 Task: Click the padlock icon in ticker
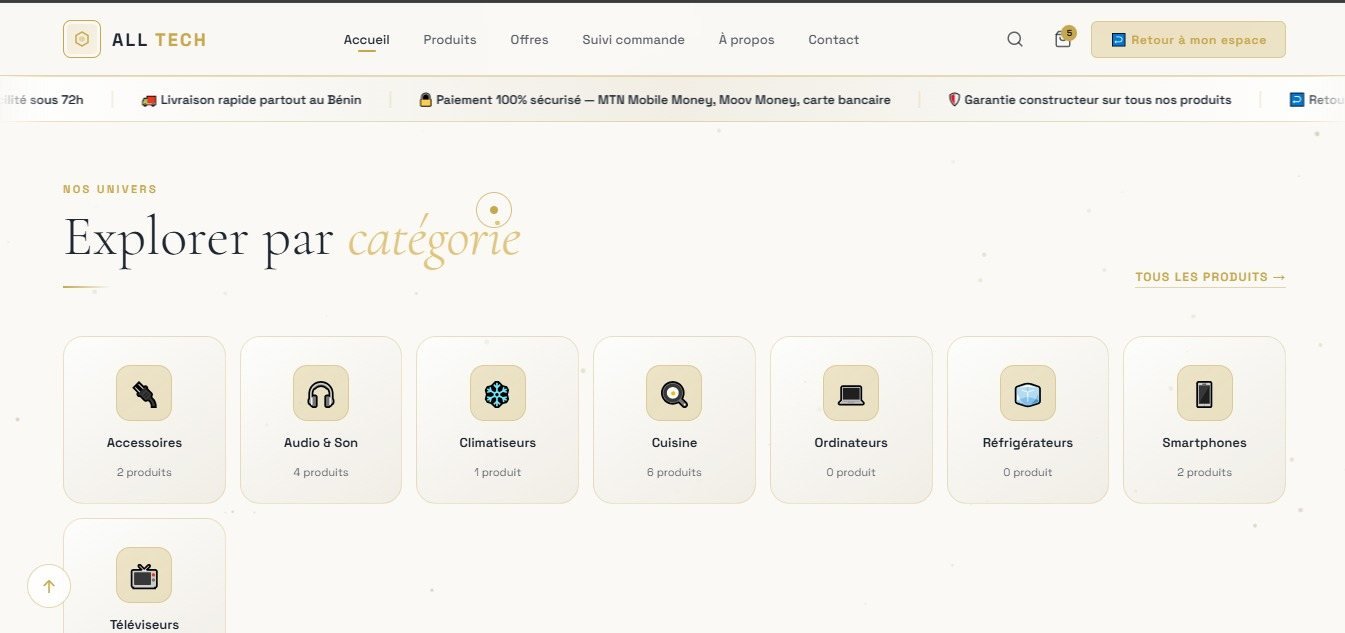pos(425,100)
